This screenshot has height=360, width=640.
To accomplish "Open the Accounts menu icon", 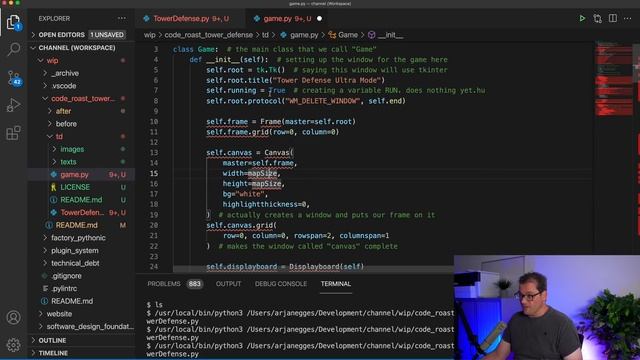I will (13, 317).
